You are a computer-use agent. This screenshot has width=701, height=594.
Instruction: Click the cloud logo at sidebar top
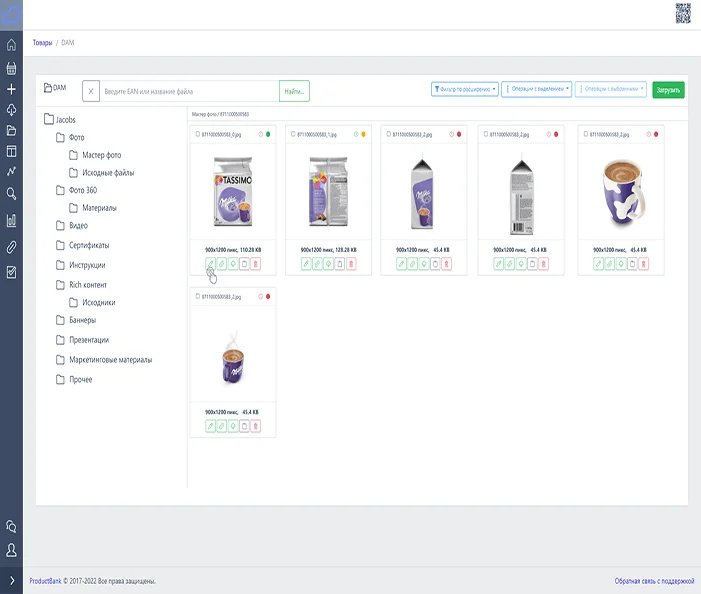point(11,14)
